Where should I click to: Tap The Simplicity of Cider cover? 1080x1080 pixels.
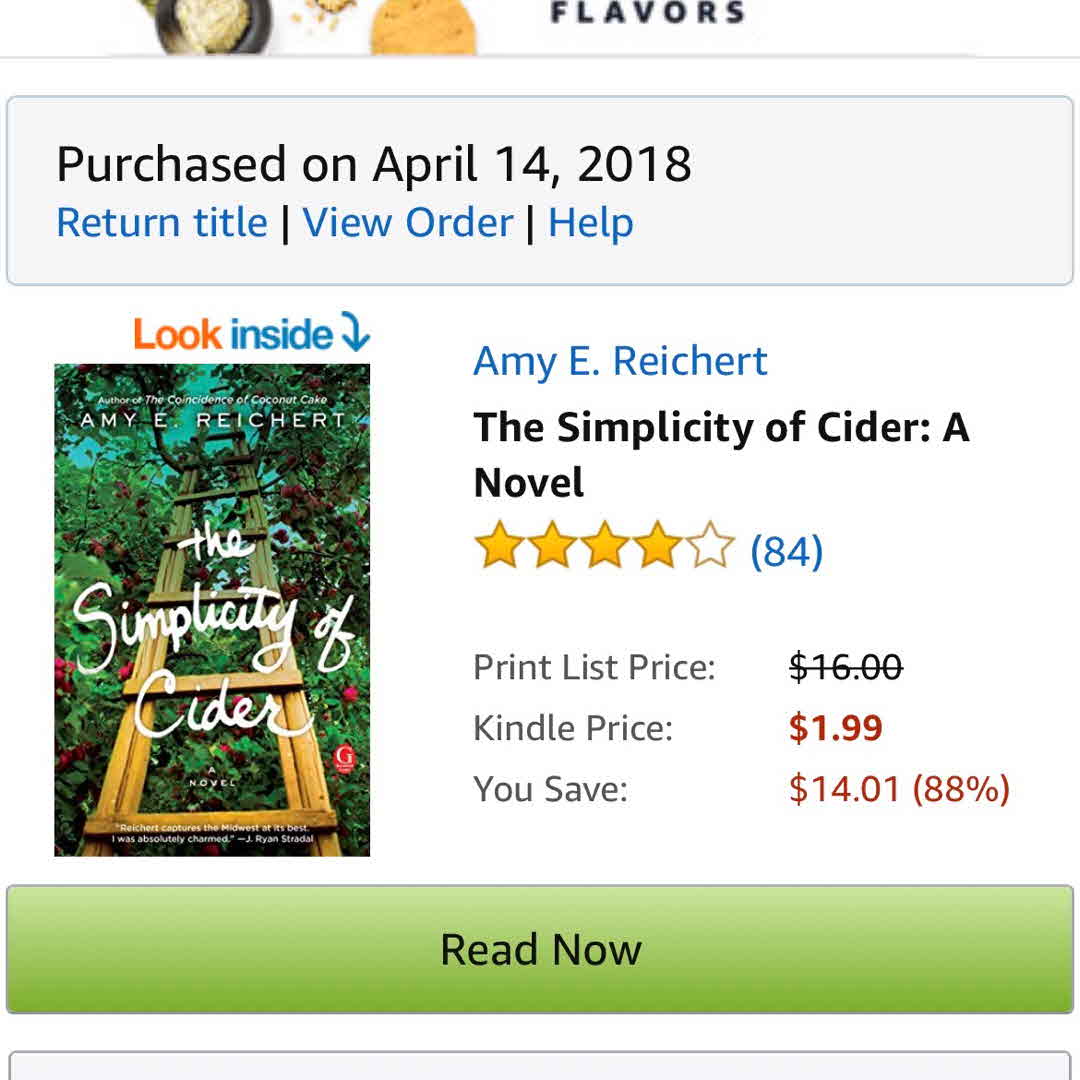pos(212,610)
